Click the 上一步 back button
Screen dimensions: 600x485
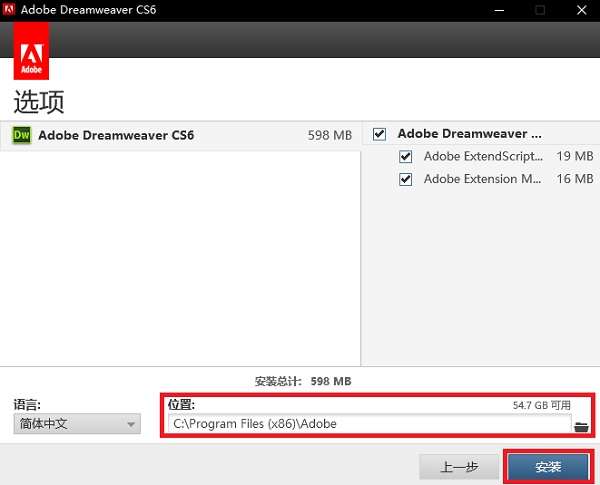[459, 467]
